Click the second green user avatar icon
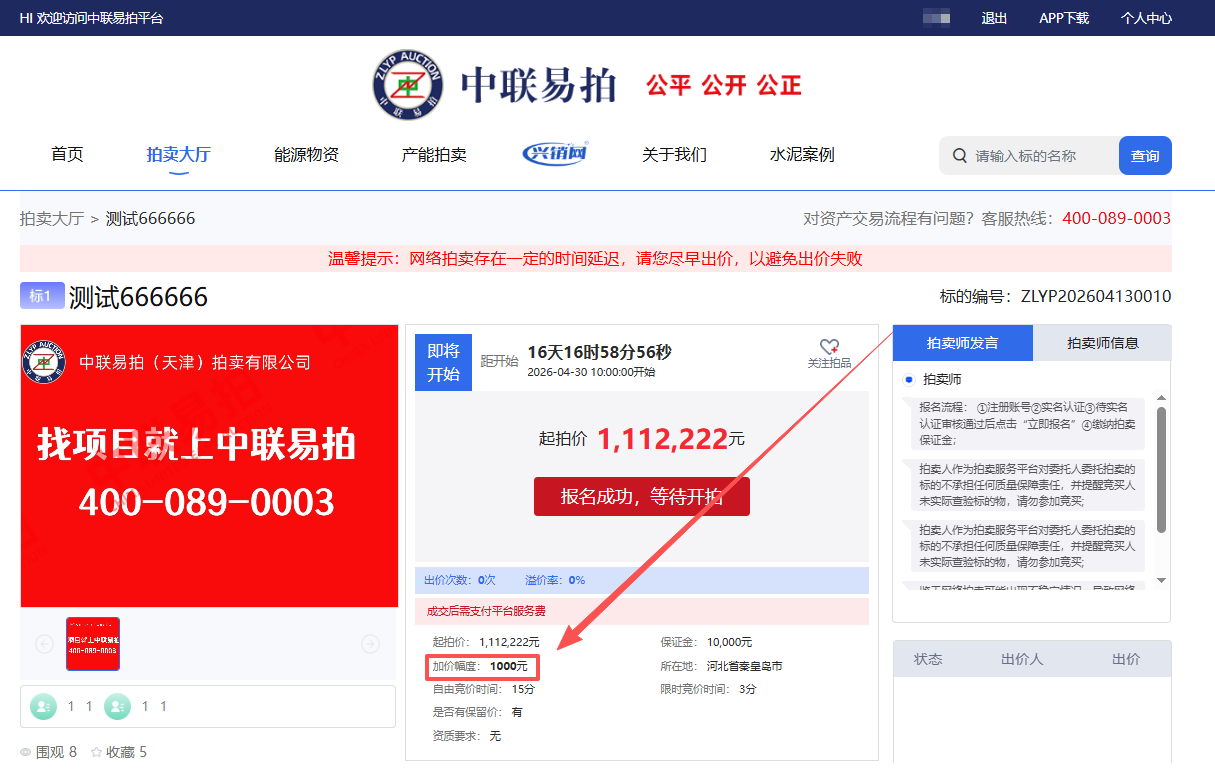 click(118, 706)
